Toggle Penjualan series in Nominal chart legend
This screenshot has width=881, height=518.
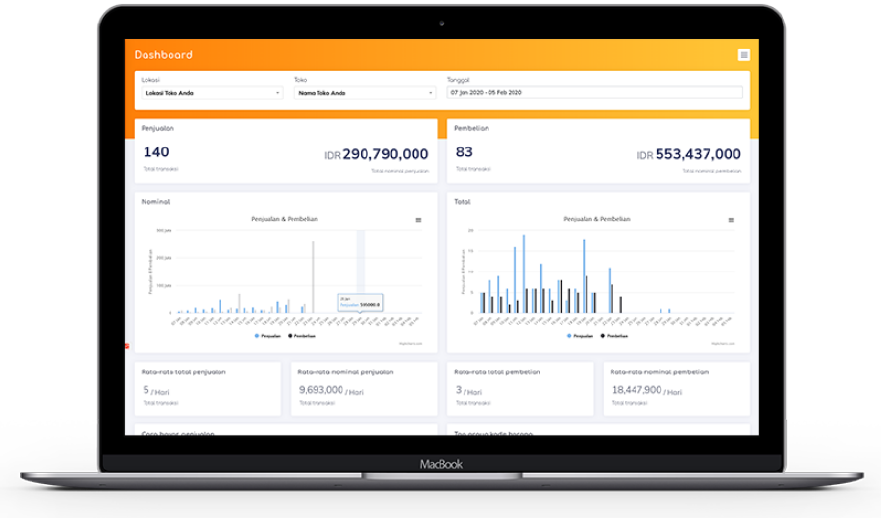pos(268,336)
